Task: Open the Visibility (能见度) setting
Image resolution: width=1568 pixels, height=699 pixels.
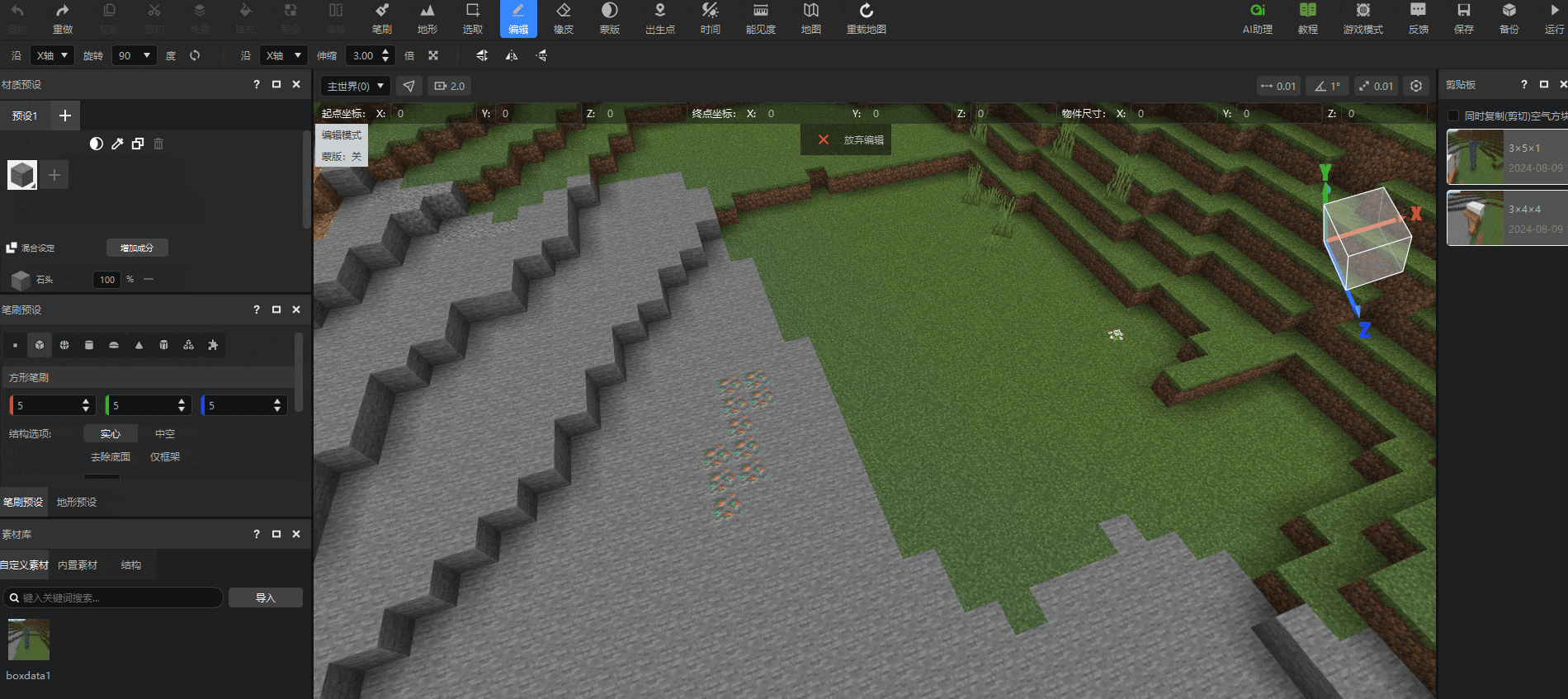Action: coord(761,18)
